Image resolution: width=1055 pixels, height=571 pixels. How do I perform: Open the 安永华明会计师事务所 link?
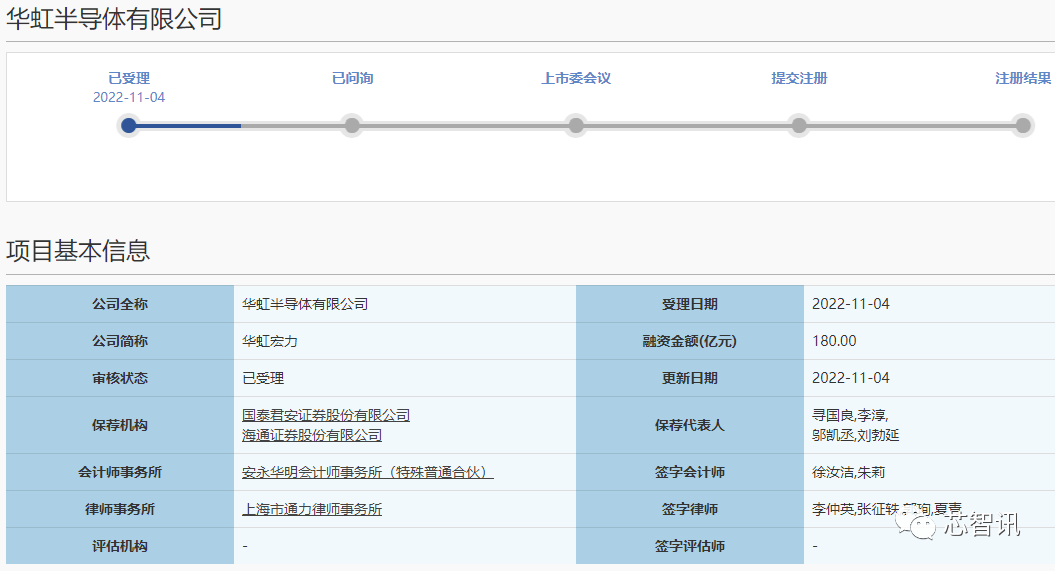(x=367, y=473)
